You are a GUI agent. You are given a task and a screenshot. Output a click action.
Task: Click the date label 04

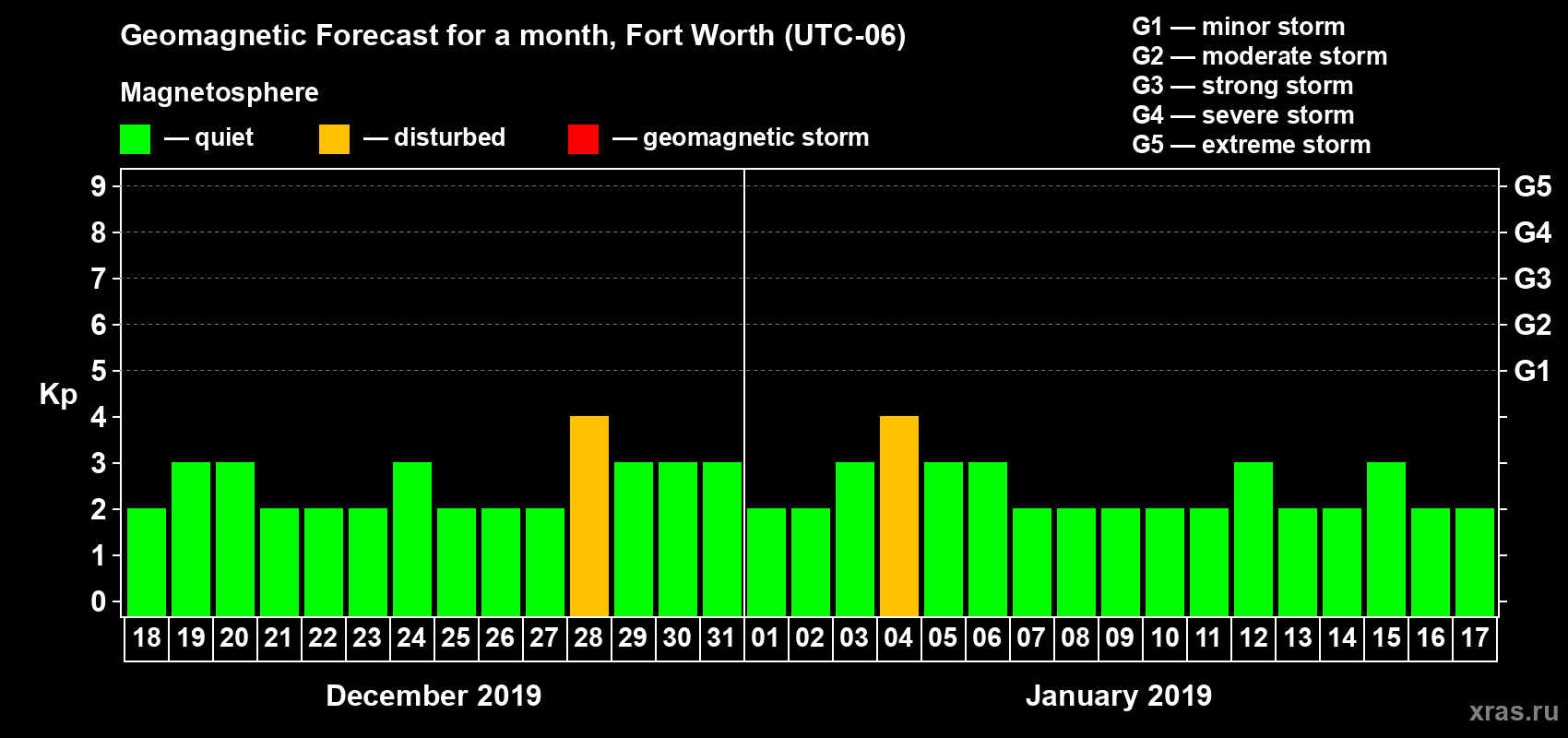(898, 637)
